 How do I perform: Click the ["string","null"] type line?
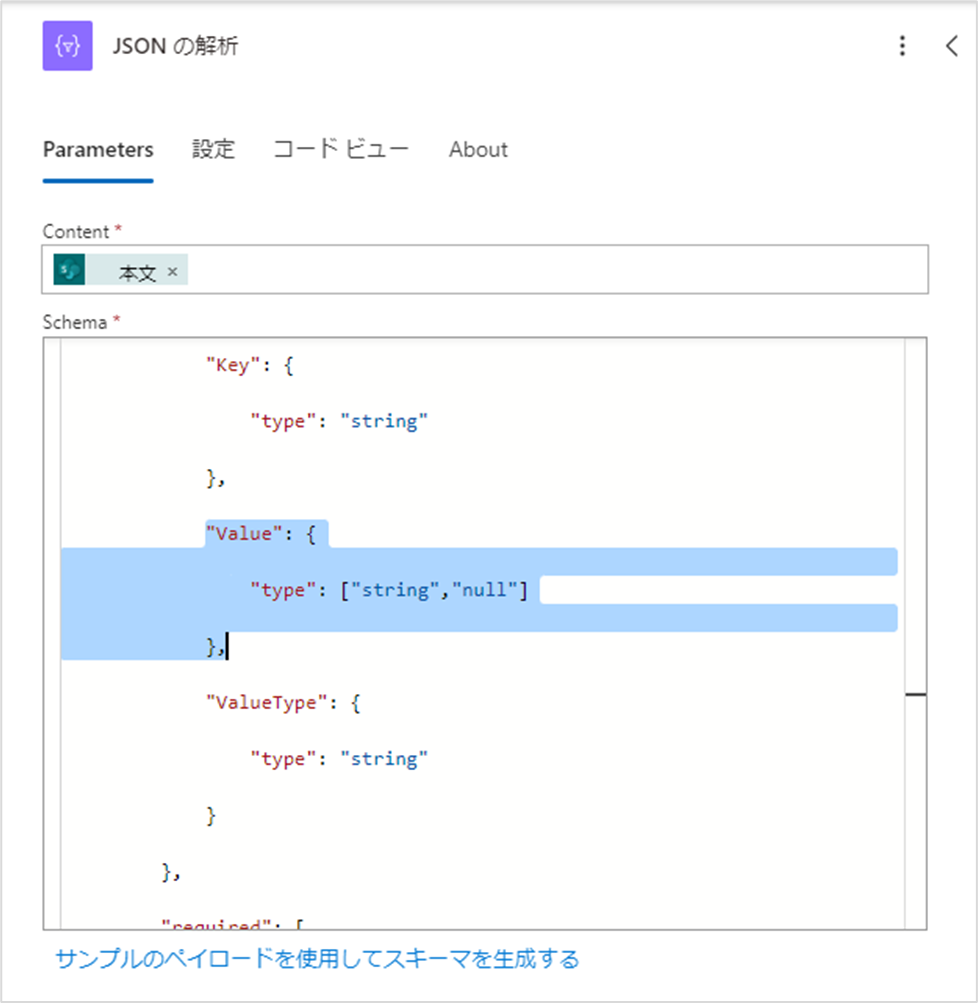pyautogui.click(x=390, y=590)
